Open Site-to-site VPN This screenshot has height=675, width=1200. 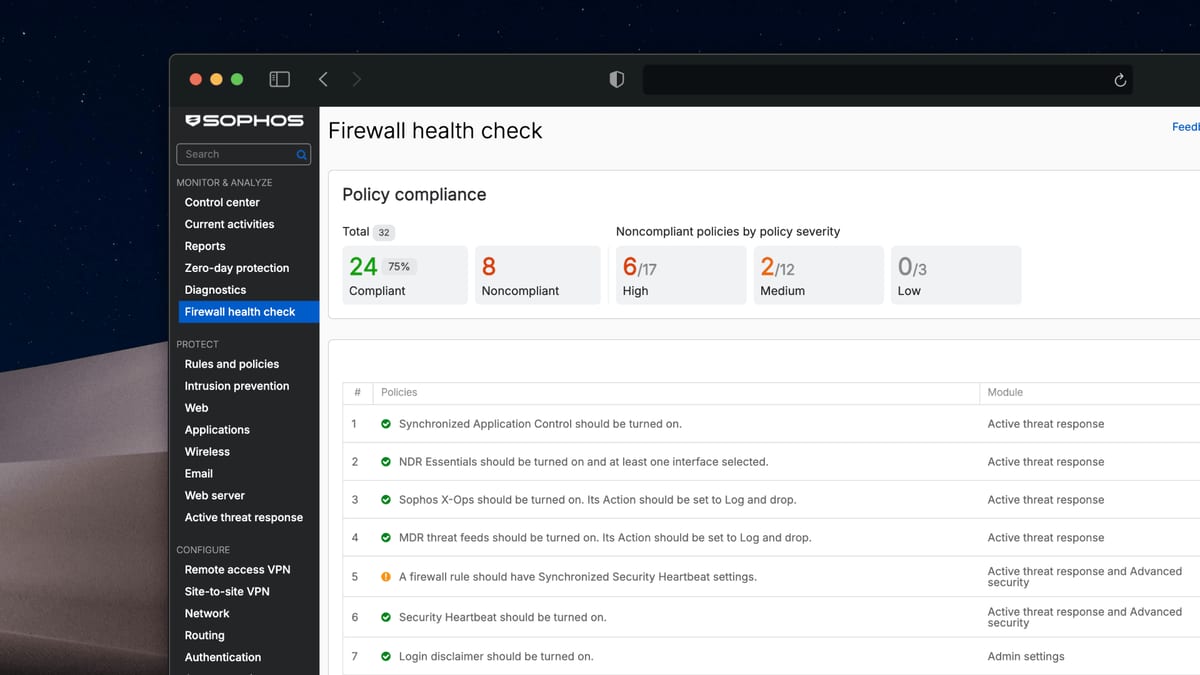[227, 592]
